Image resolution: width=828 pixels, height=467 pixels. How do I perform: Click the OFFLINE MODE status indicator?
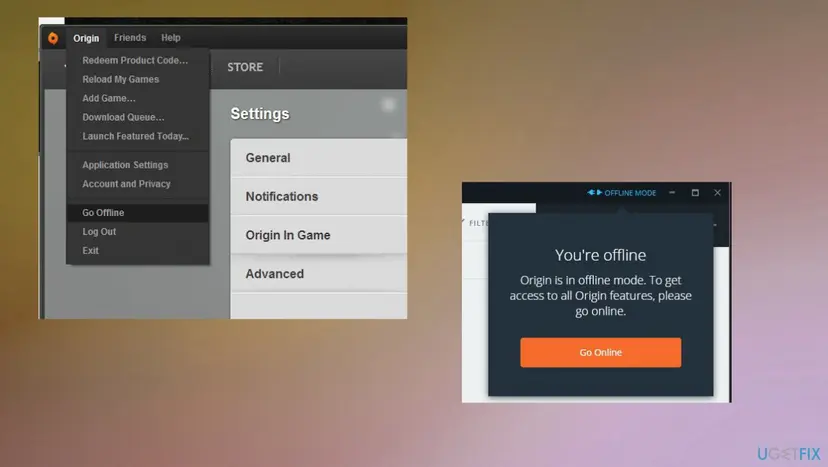(622, 193)
